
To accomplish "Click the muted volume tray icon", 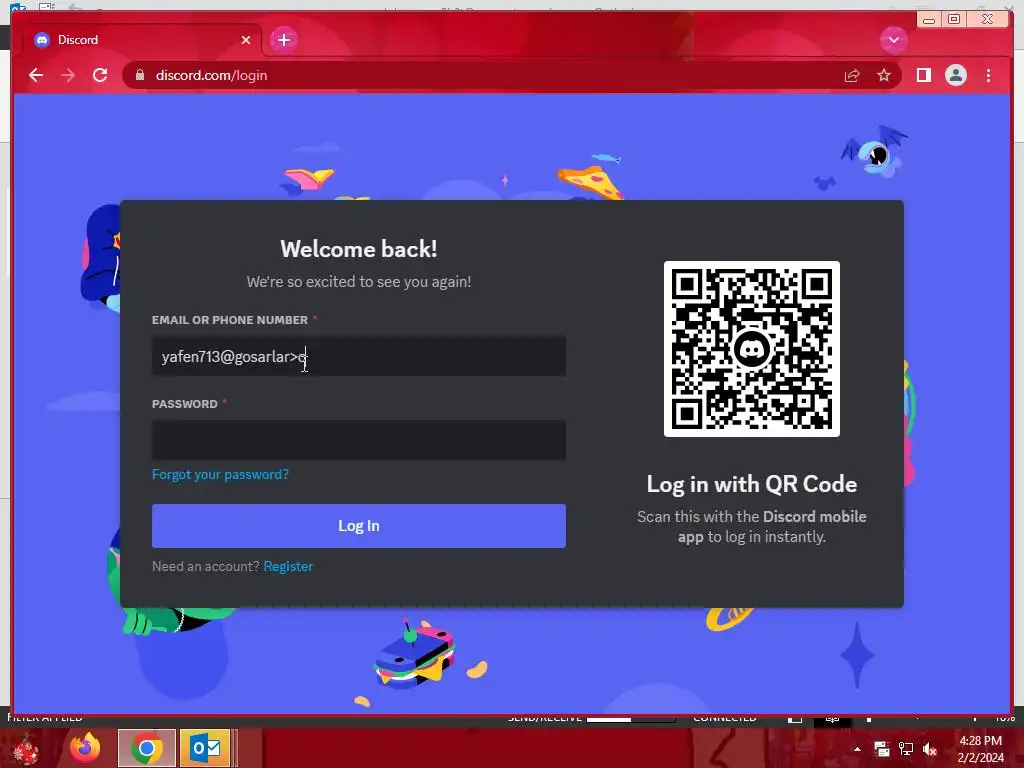I will 930,749.
